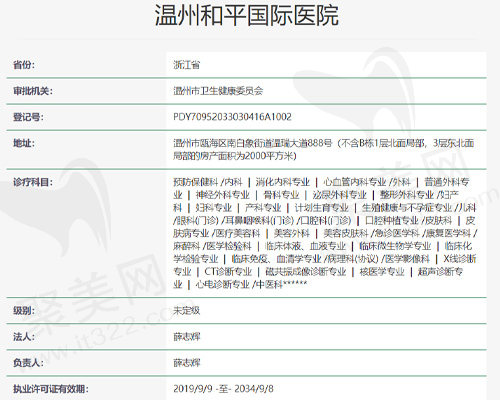Screen dimensions: 500x400
Task: Click 口腔种植专业 in the department list
Action: 392,220
